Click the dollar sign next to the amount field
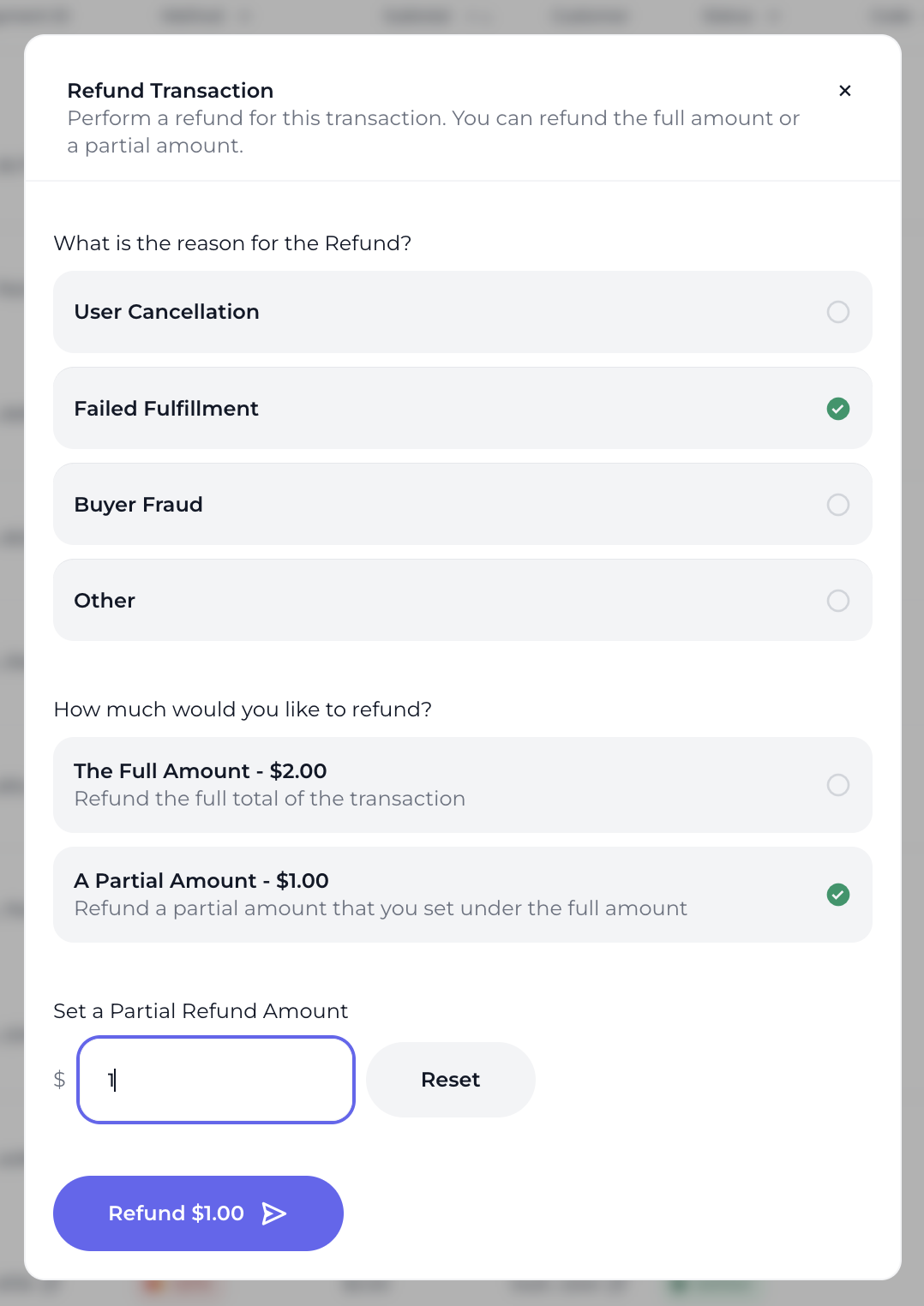The height and width of the screenshot is (1306, 924). tap(59, 1080)
